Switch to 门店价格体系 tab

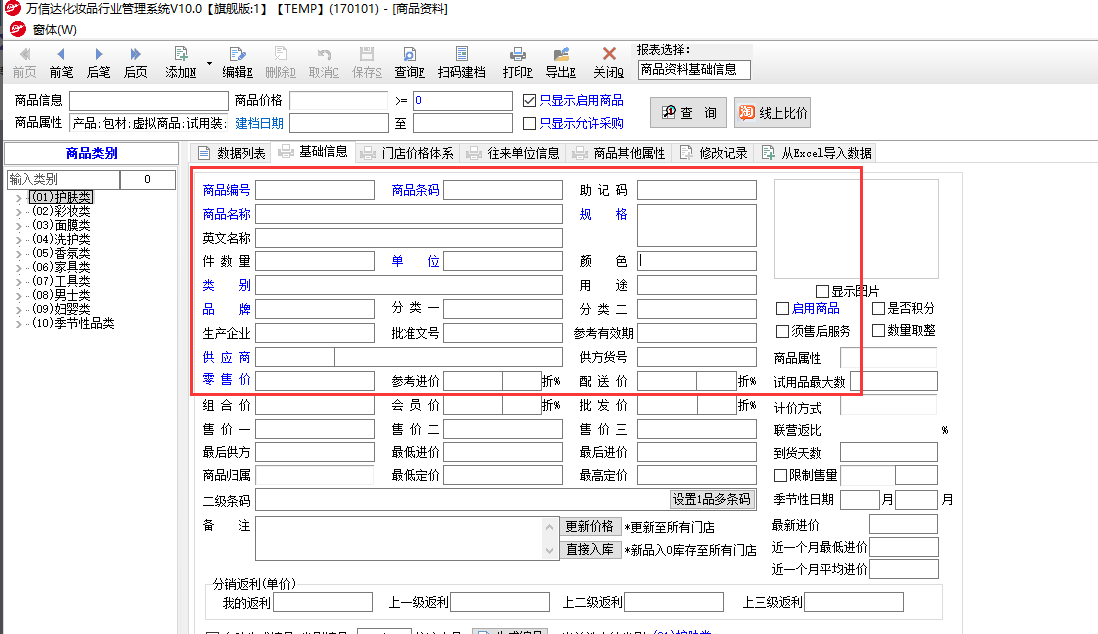point(407,153)
